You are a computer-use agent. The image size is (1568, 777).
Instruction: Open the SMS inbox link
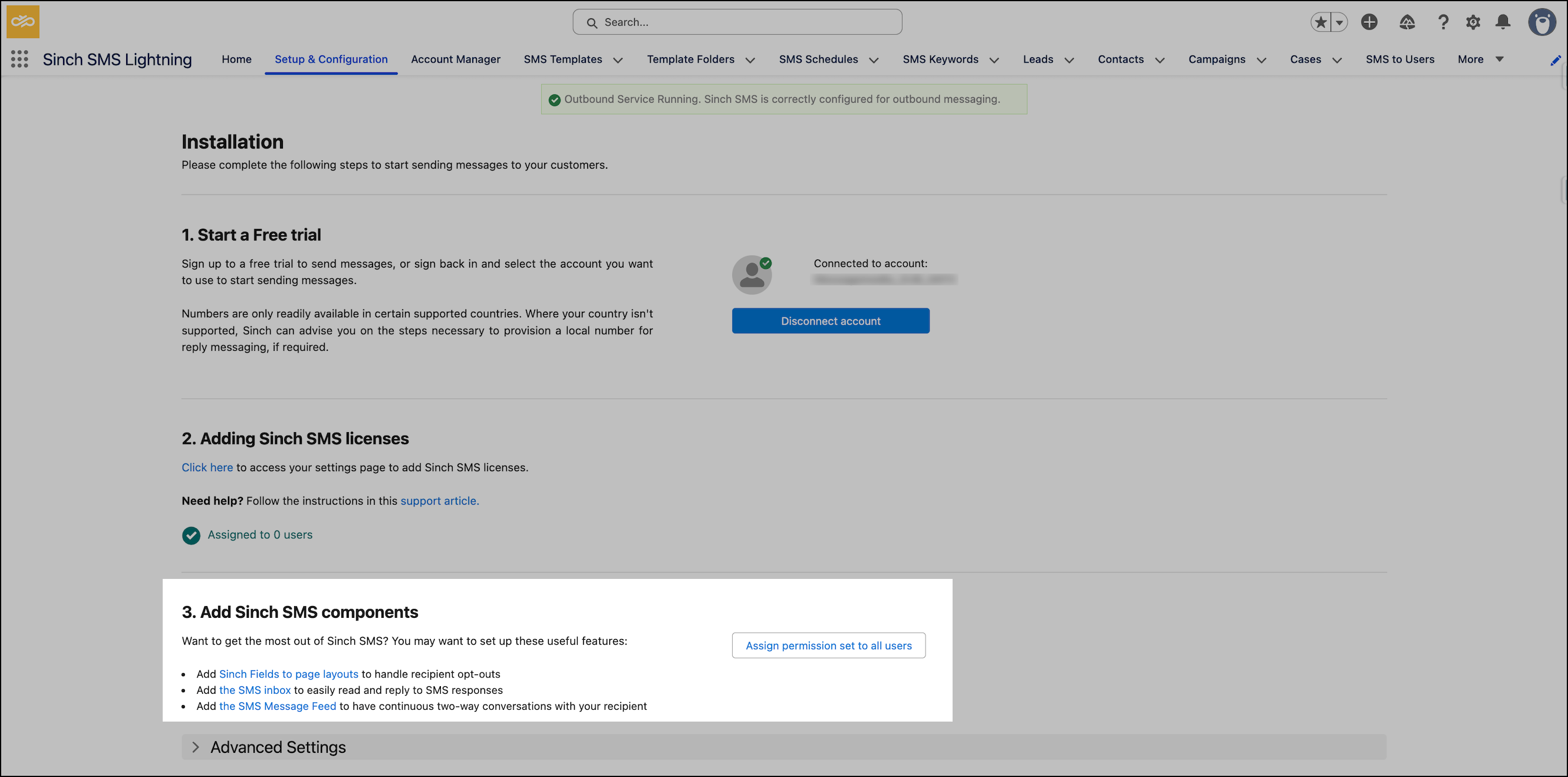coord(255,690)
